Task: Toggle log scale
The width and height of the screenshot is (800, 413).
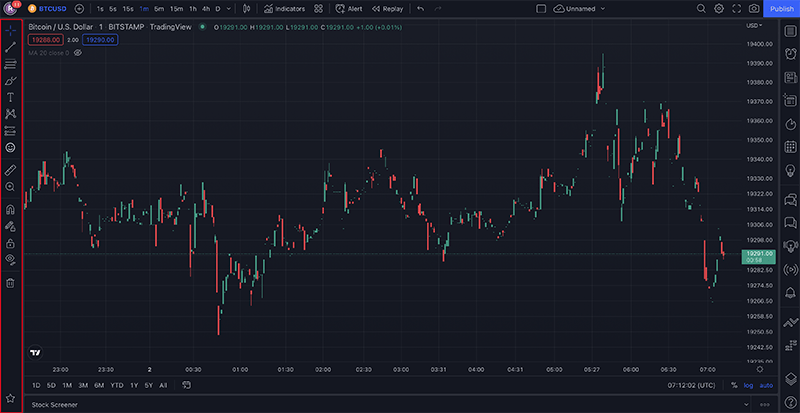Action: tap(748, 385)
